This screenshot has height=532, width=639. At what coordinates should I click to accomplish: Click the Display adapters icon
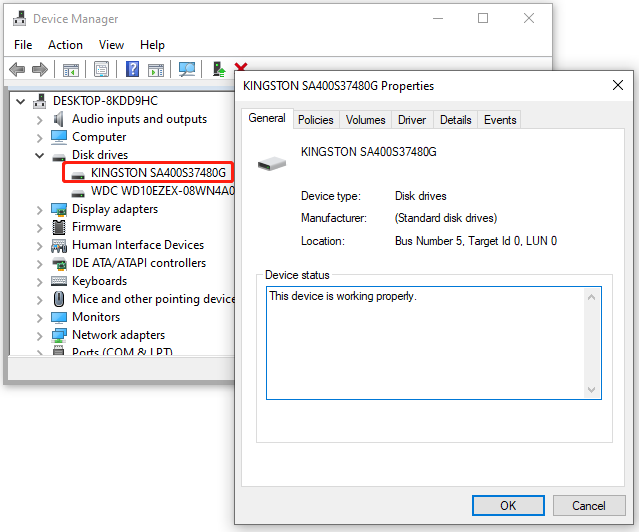tap(59, 210)
